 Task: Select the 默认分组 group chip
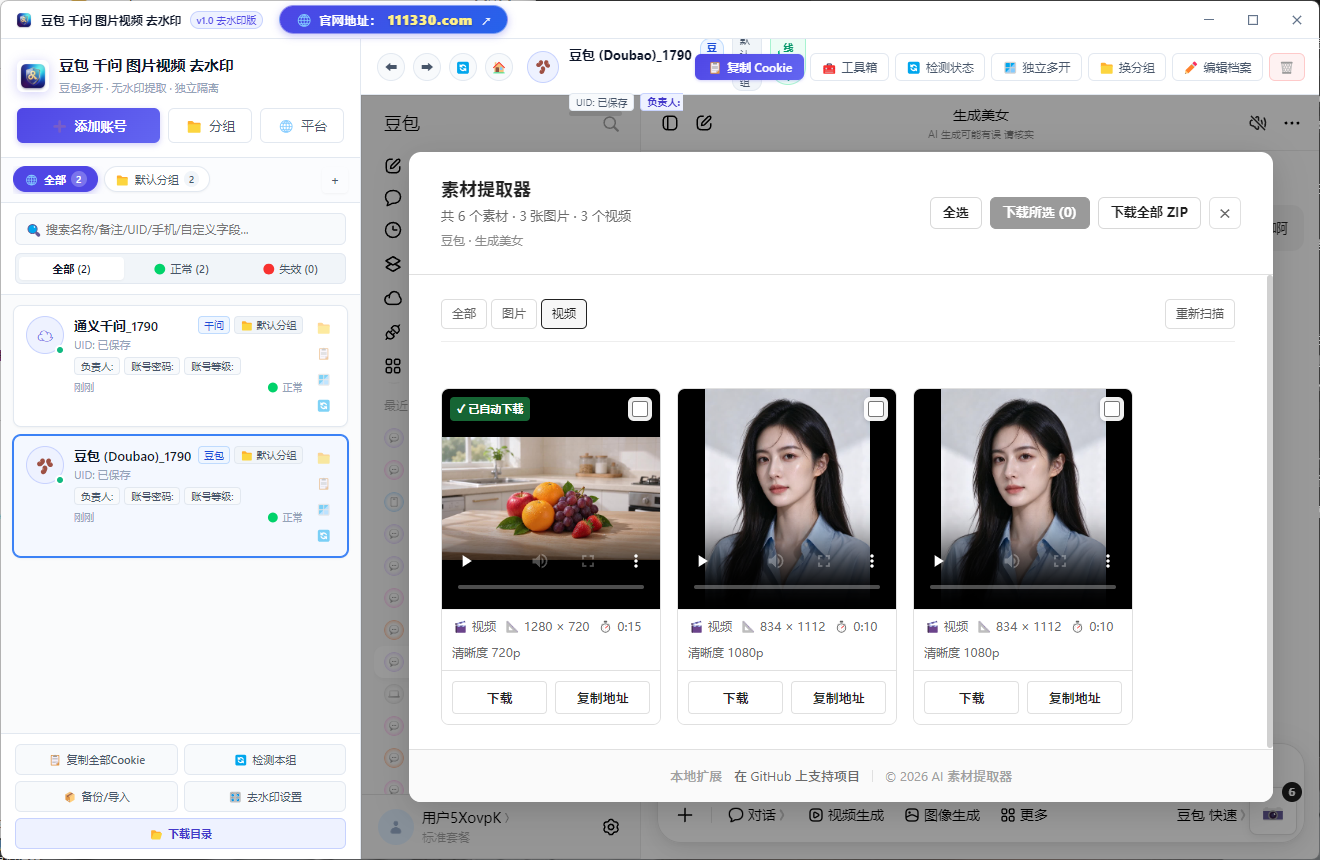[157, 180]
